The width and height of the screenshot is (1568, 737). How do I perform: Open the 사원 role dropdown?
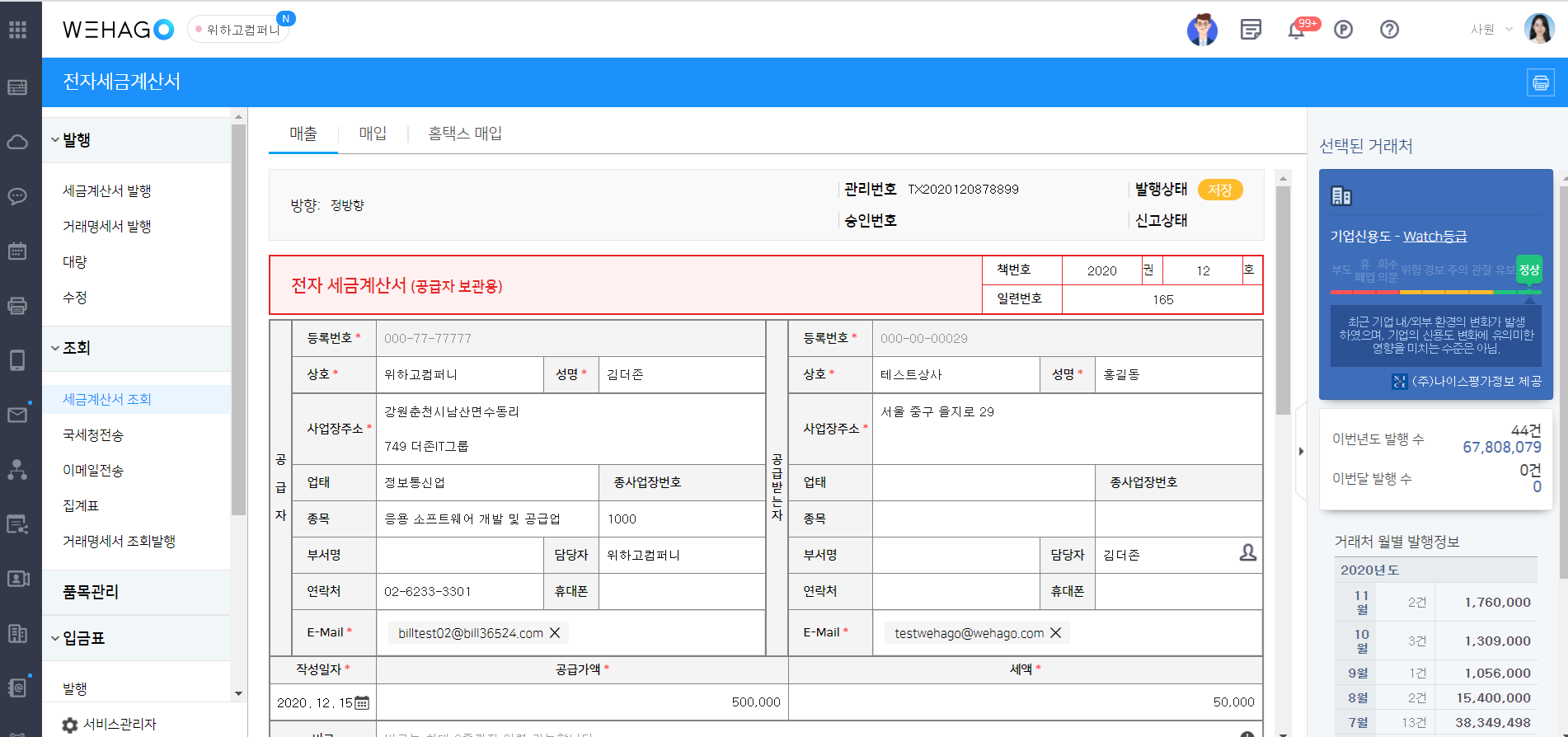[x=1491, y=30]
